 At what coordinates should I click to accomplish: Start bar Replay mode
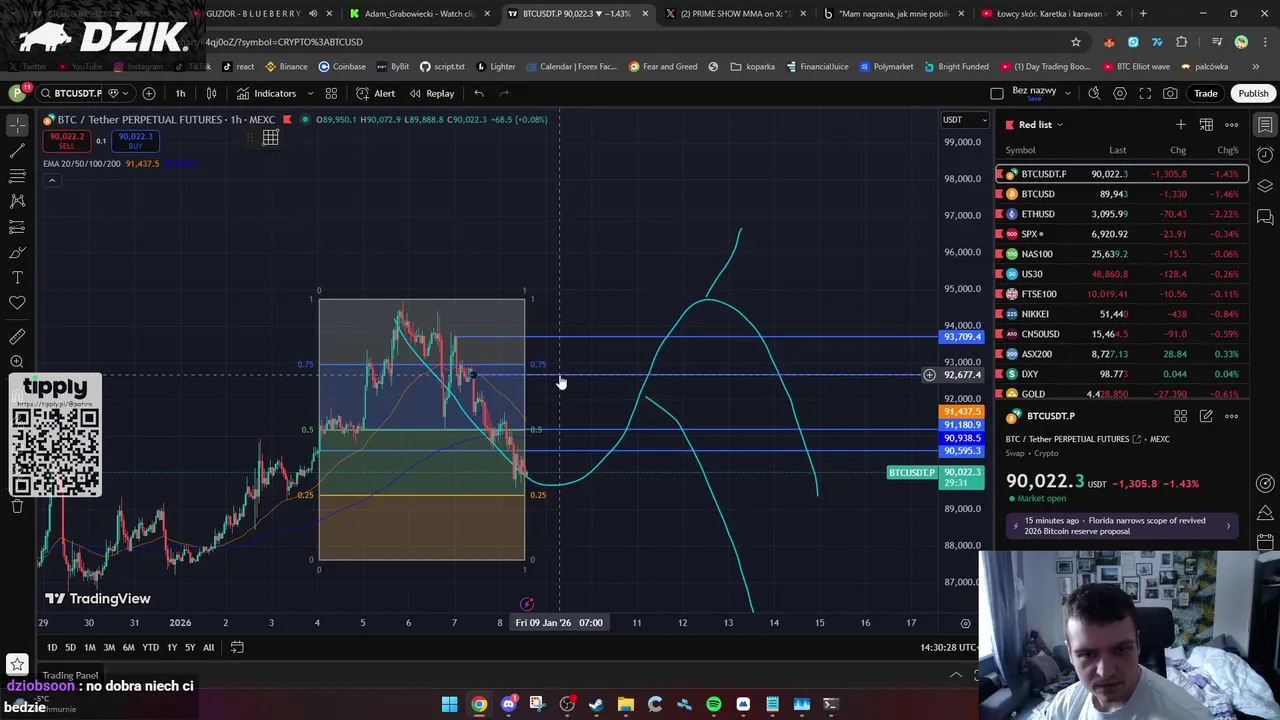(431, 93)
